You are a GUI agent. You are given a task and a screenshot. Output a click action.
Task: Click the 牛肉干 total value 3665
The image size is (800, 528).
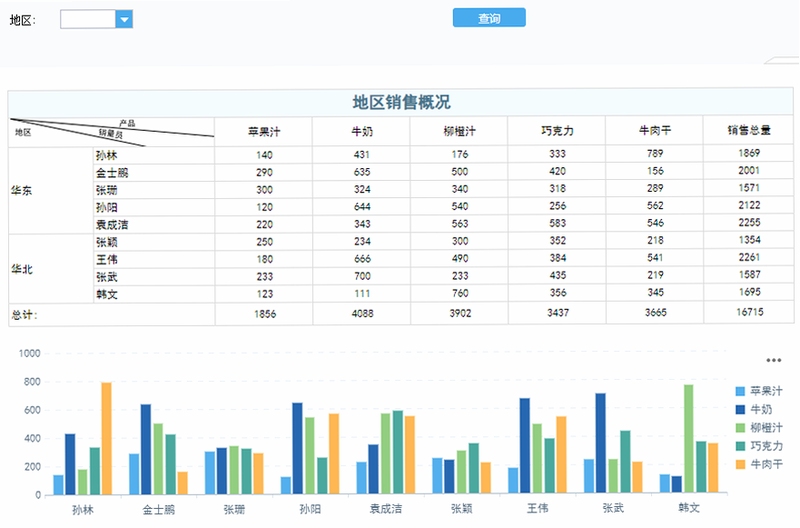click(x=656, y=312)
